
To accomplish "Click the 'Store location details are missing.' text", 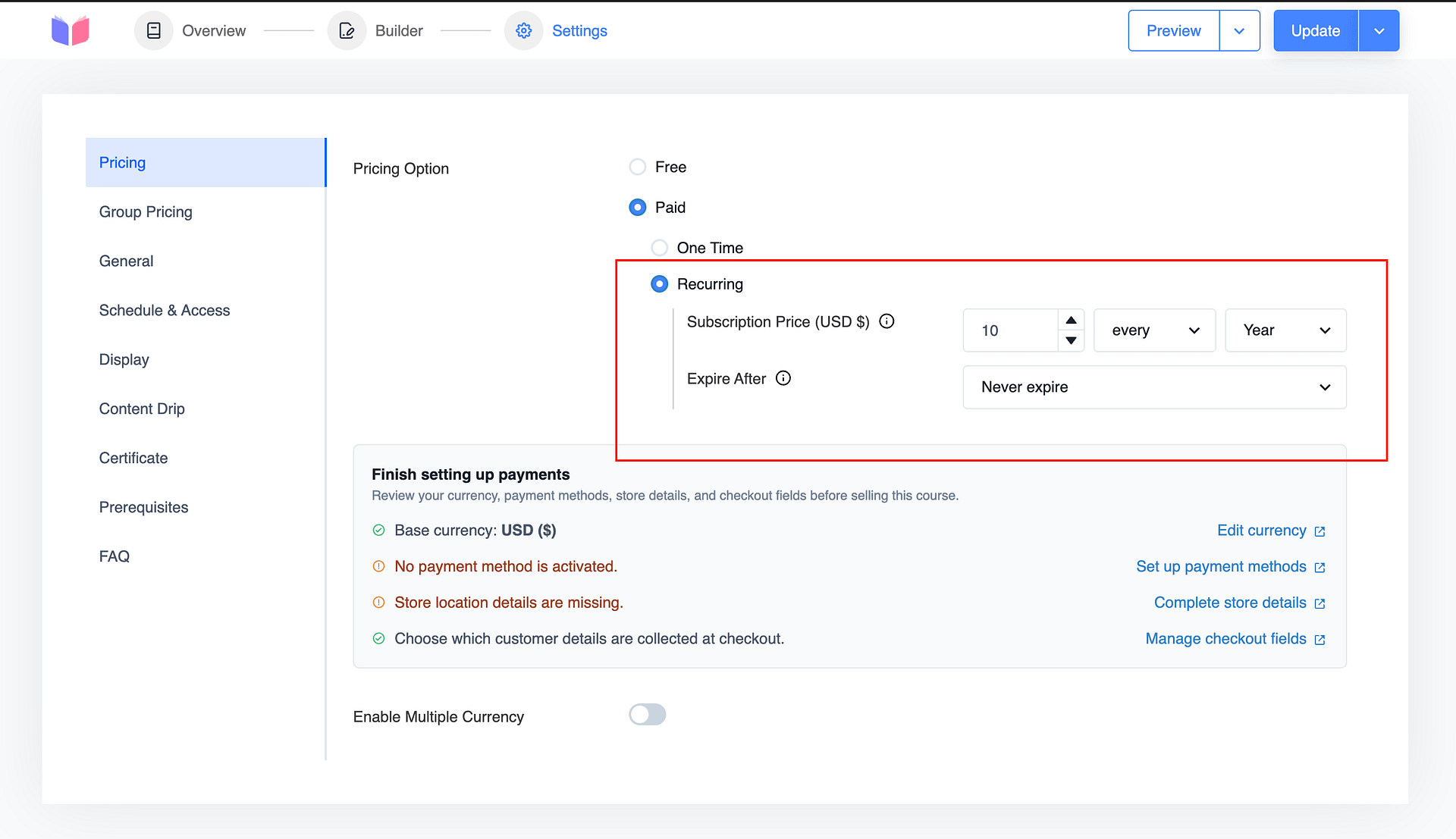I will click(x=509, y=603).
